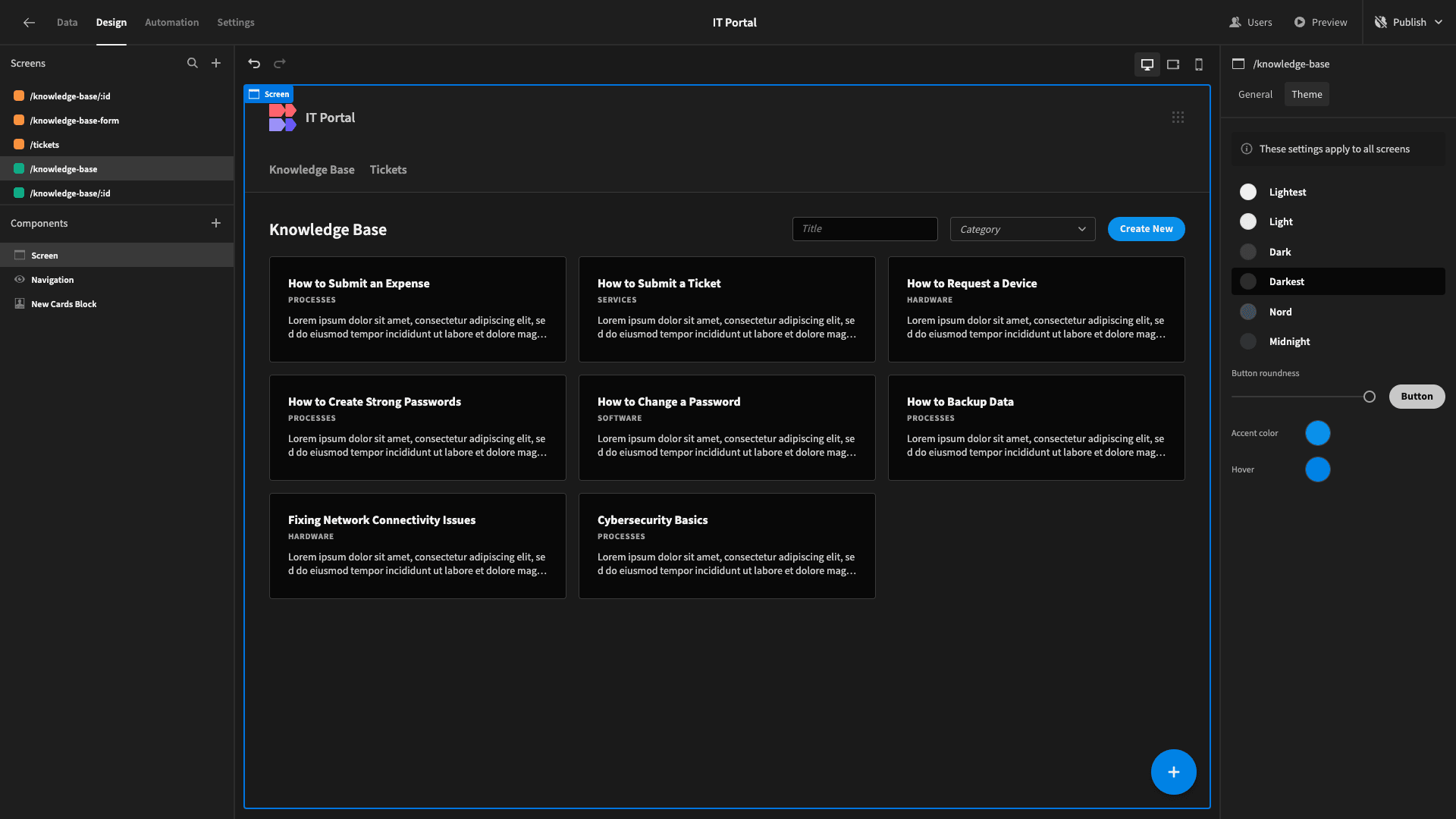Viewport: 1456px width, 819px height.
Task: Select the Darkest theme
Action: point(1338,282)
